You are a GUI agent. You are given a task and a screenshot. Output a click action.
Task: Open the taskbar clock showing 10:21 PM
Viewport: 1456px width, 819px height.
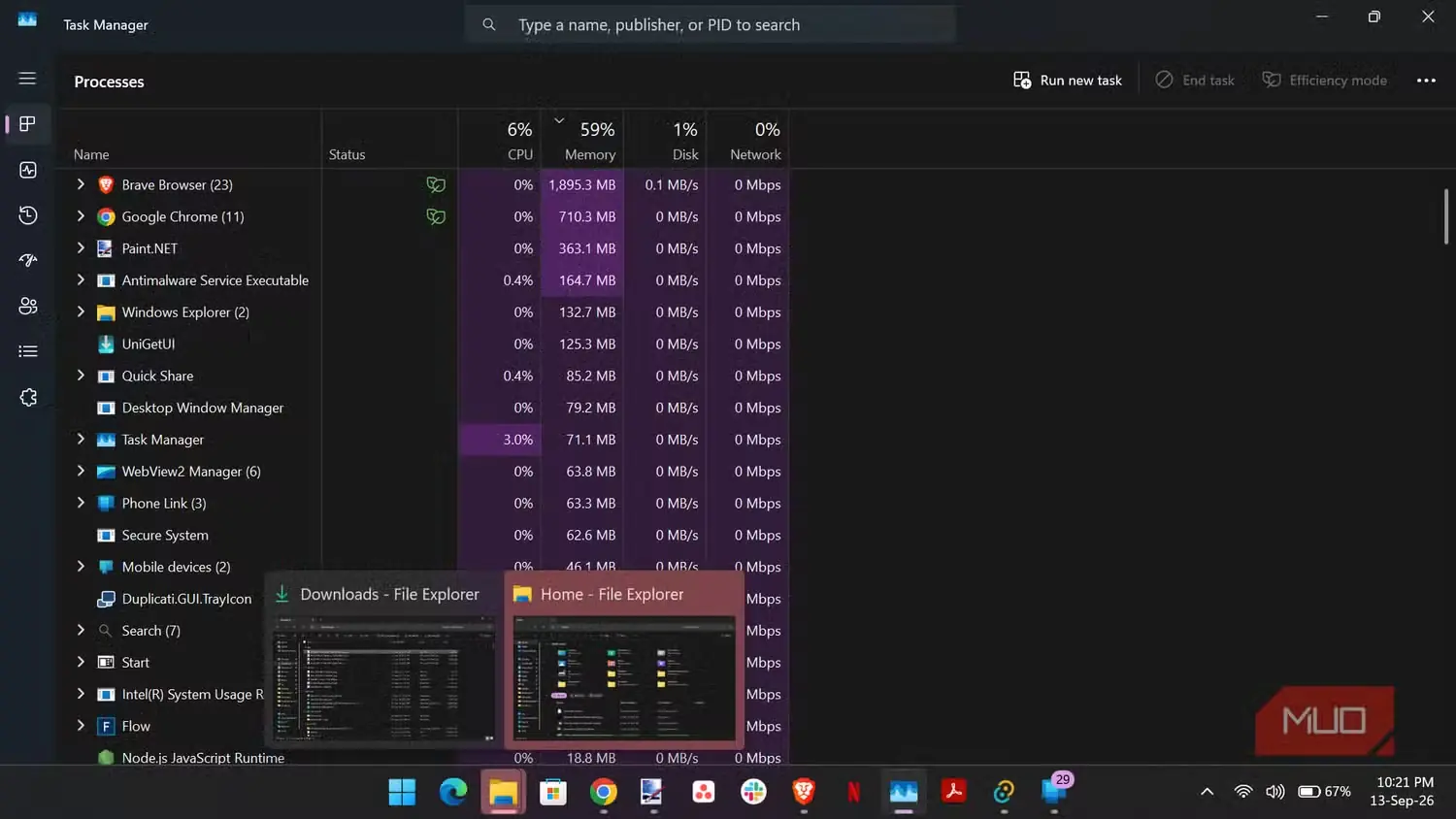click(1404, 792)
